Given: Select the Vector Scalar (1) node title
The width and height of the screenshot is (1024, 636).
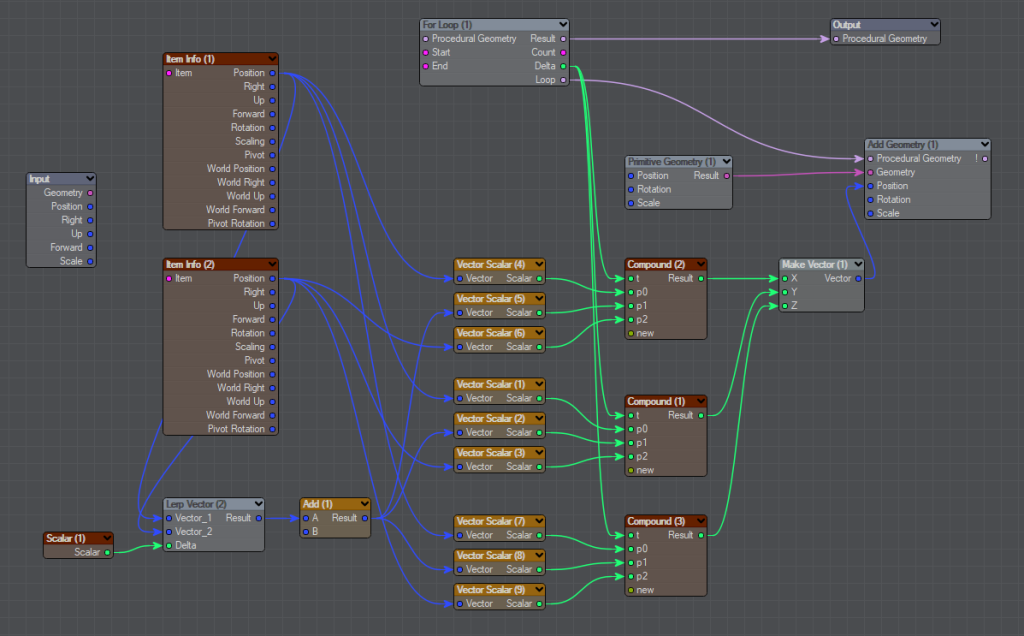Looking at the screenshot, I should pyautogui.click(x=490, y=385).
